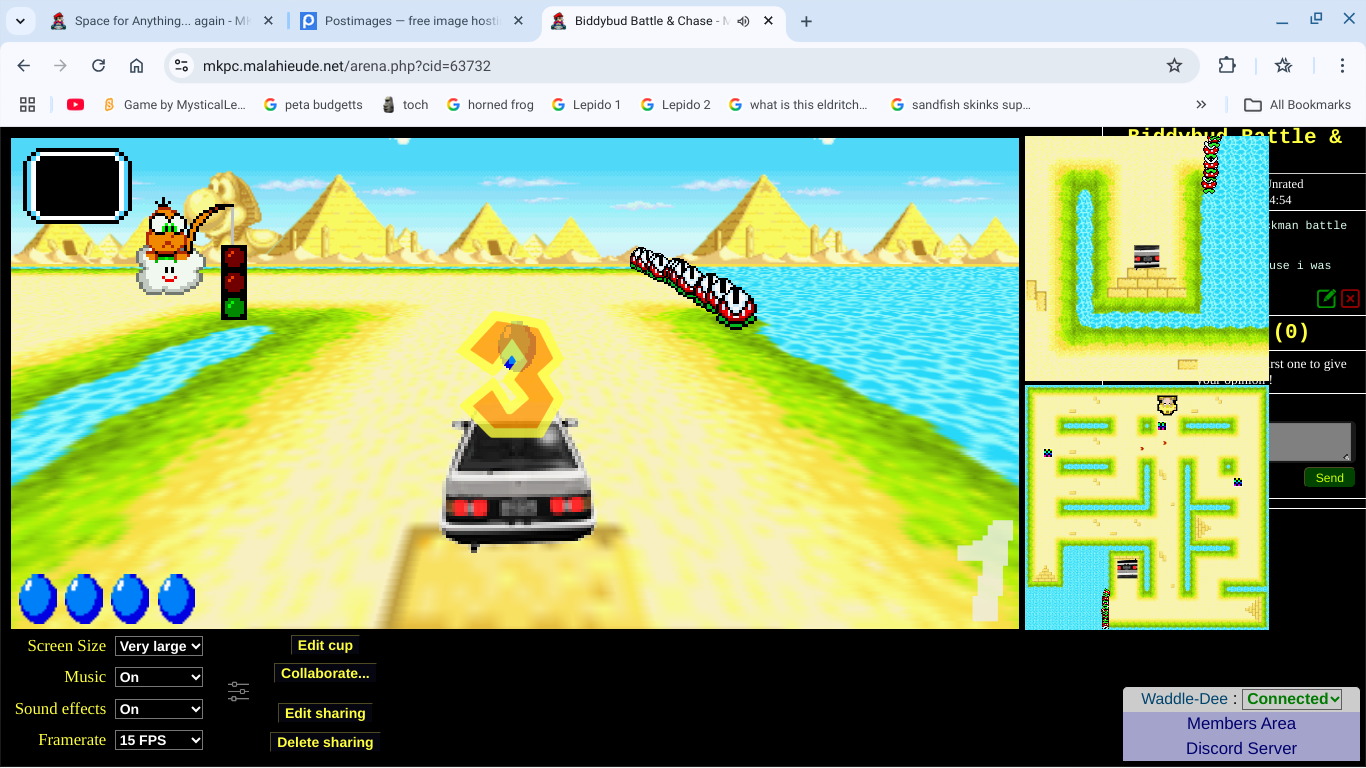Click the comment text area

click(1311, 442)
